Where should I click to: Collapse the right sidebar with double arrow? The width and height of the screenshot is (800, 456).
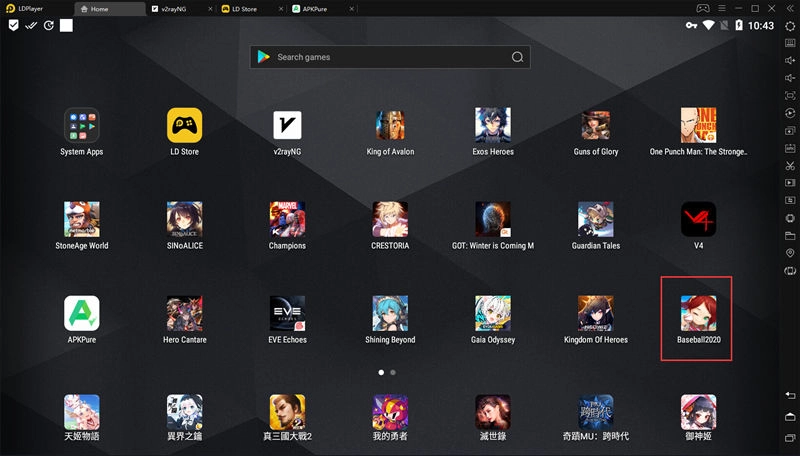pyautogui.click(x=790, y=8)
